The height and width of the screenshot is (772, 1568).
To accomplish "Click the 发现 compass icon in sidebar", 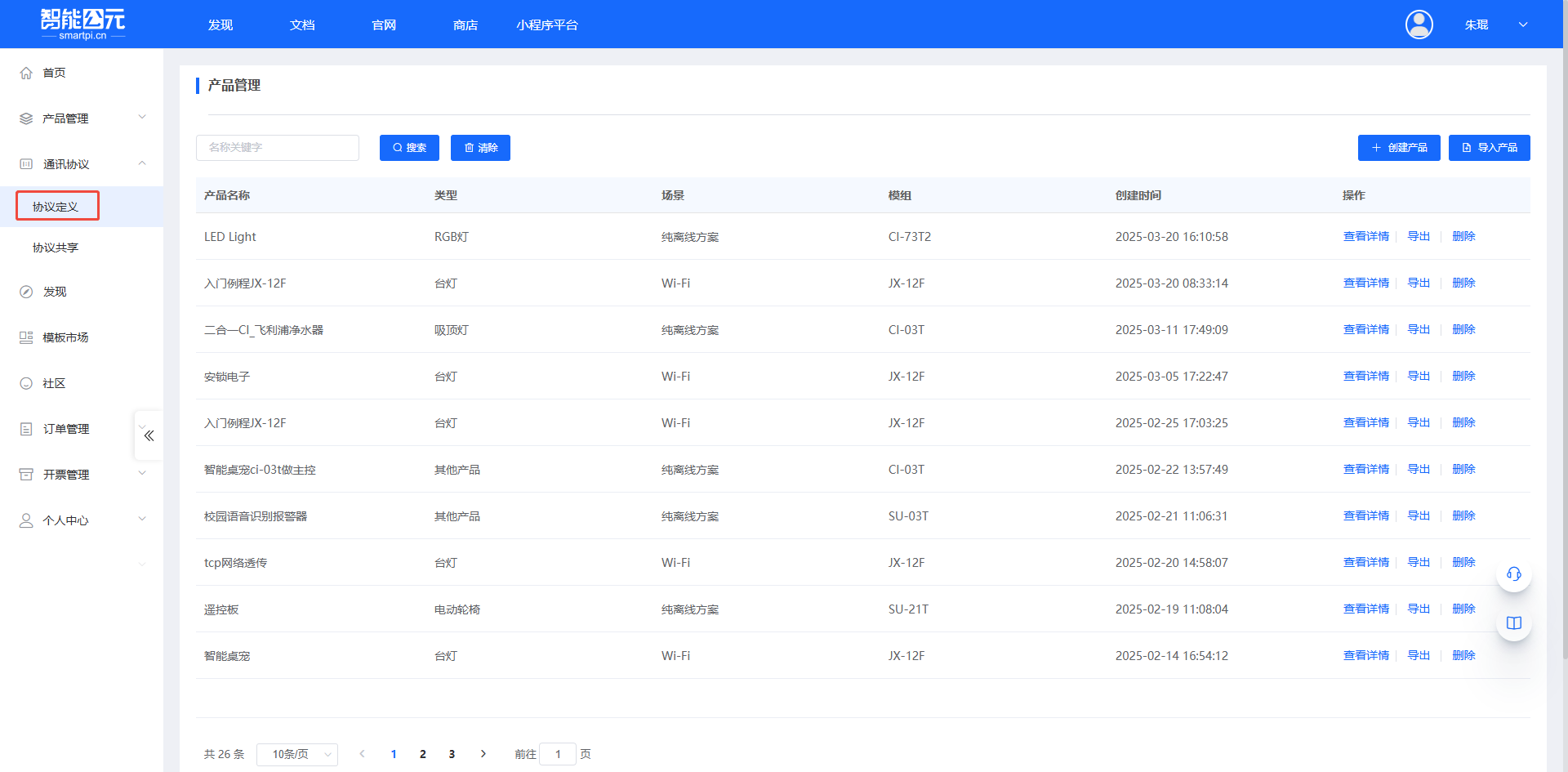I will (26, 292).
